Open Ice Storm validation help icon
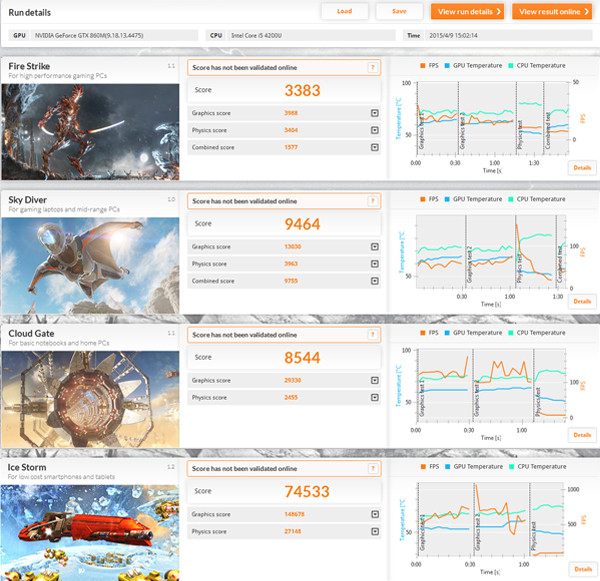This screenshot has width=600, height=581. (372, 468)
